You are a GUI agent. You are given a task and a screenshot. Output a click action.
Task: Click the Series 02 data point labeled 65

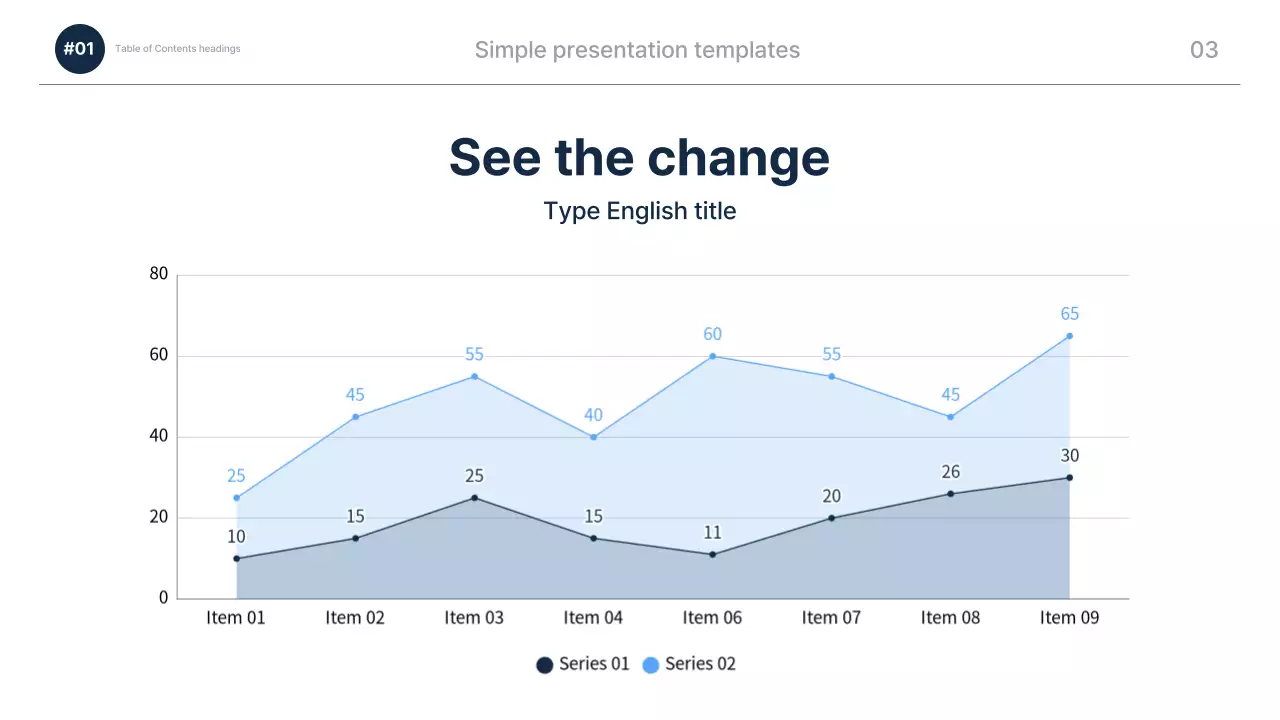1069,336
